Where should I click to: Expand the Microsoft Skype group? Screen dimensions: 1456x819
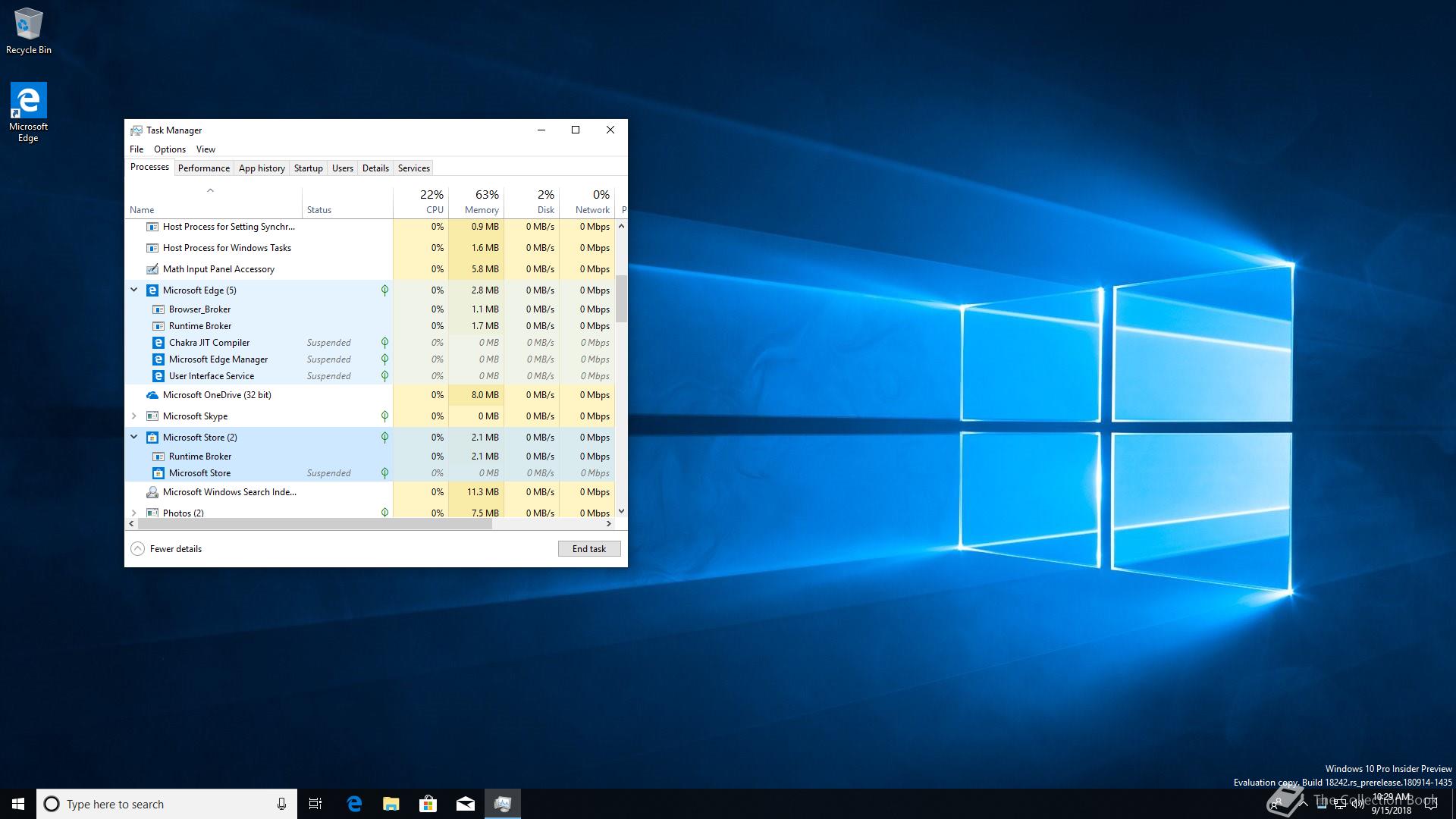tap(134, 416)
